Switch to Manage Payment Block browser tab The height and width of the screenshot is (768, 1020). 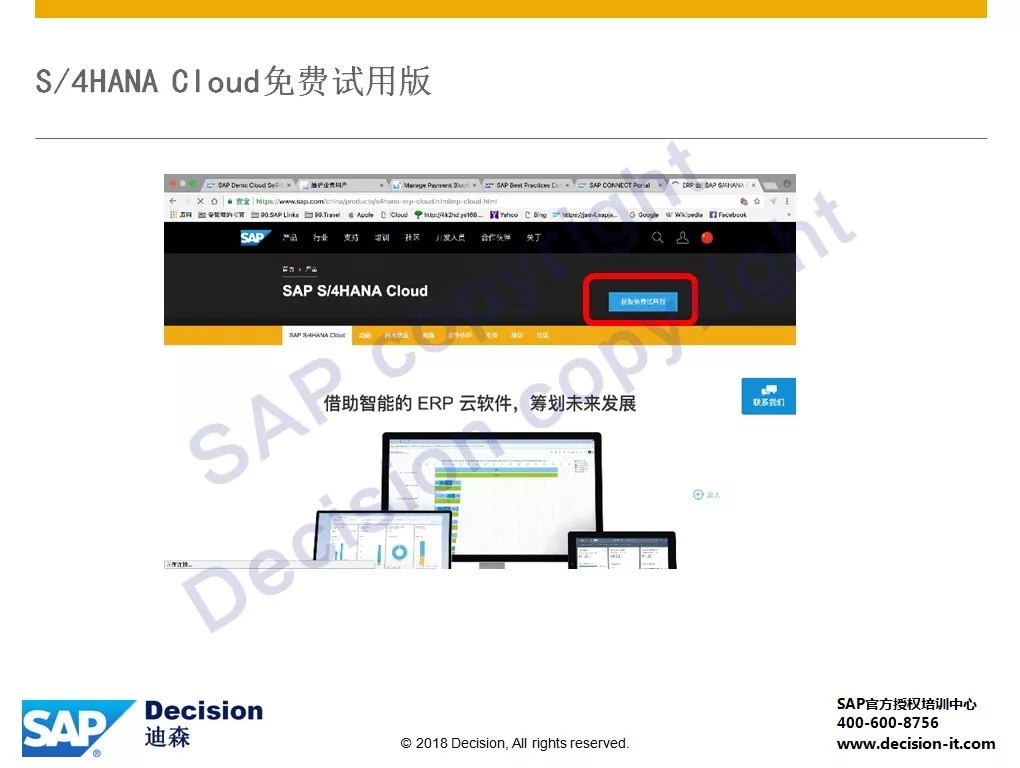[435, 185]
